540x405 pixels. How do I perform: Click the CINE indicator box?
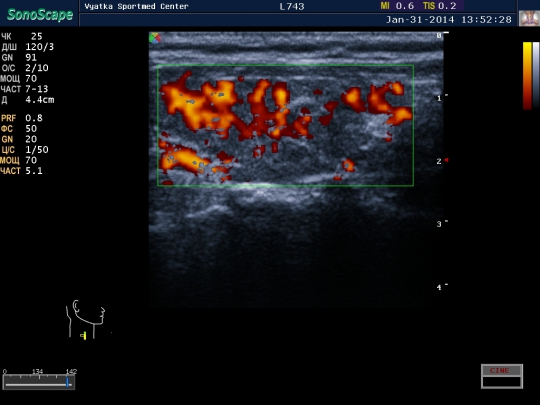(502, 376)
